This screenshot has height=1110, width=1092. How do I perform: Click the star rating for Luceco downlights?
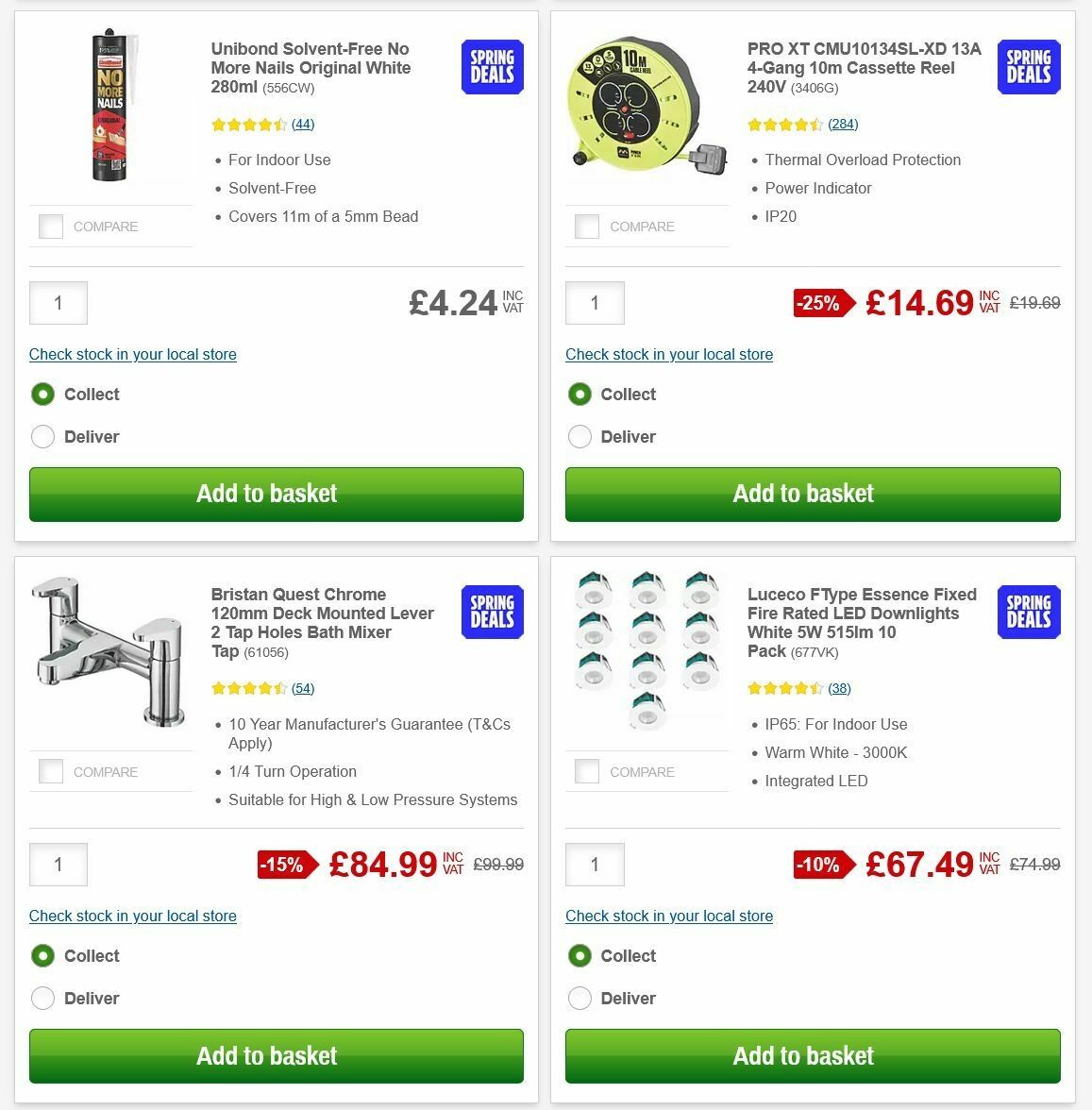click(x=784, y=688)
